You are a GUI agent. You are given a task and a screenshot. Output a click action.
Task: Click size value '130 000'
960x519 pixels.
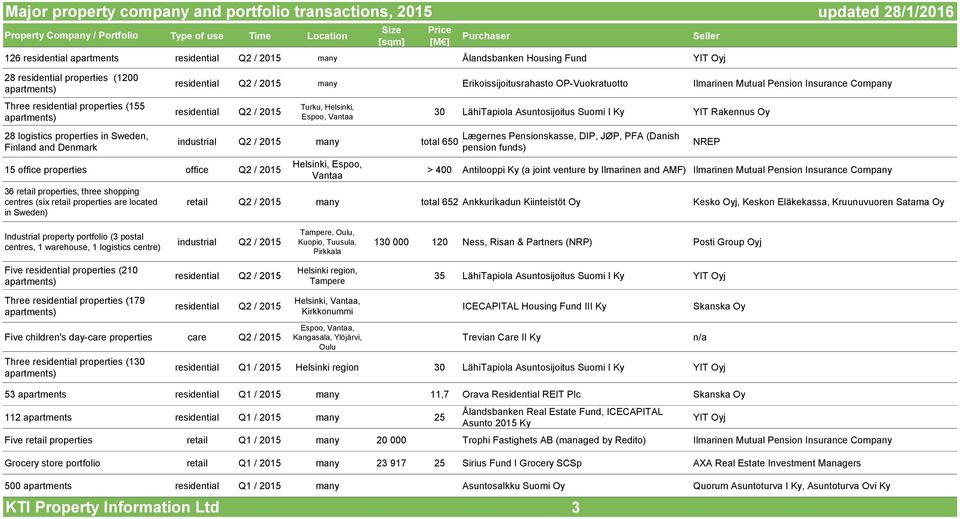tap(391, 242)
